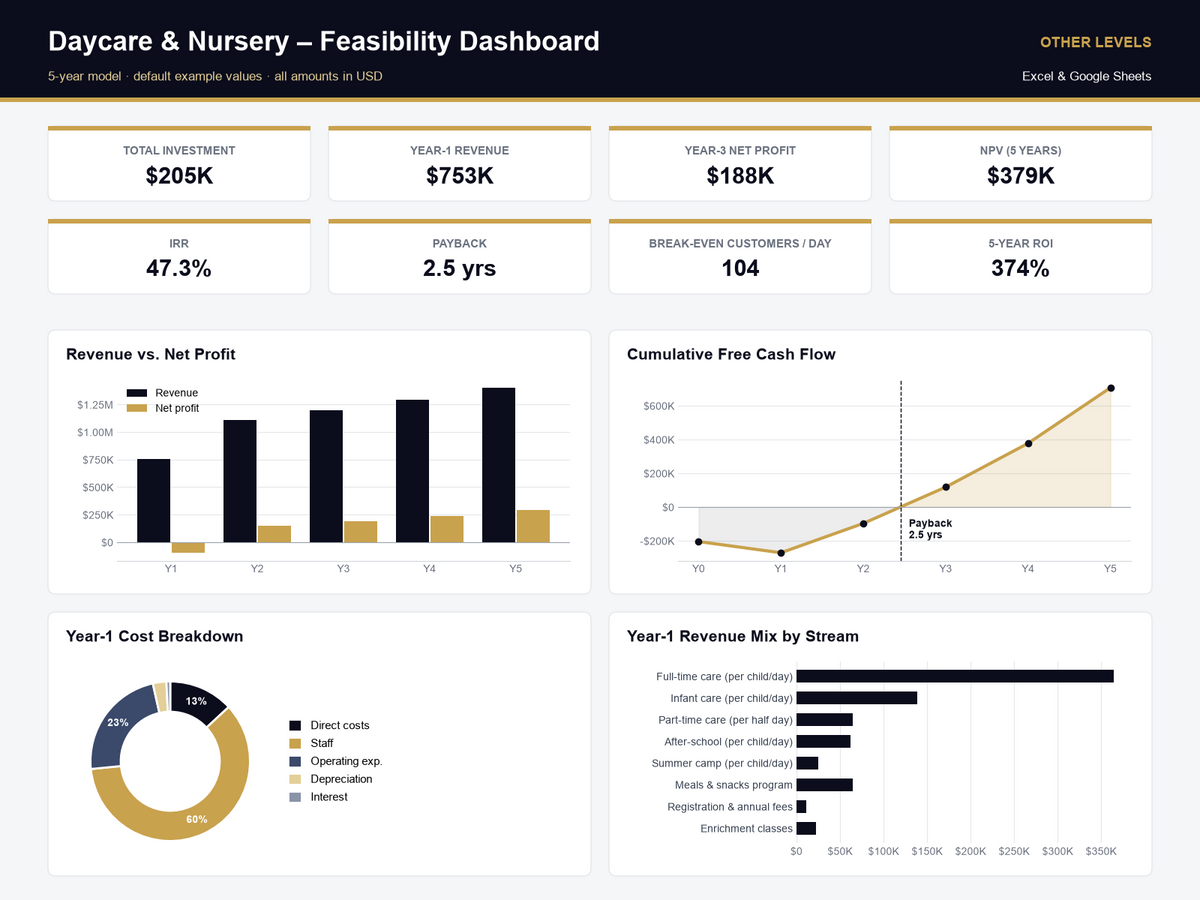The image size is (1200, 900).
Task: Click the Summer camp revenue bar
Action: (x=807, y=763)
